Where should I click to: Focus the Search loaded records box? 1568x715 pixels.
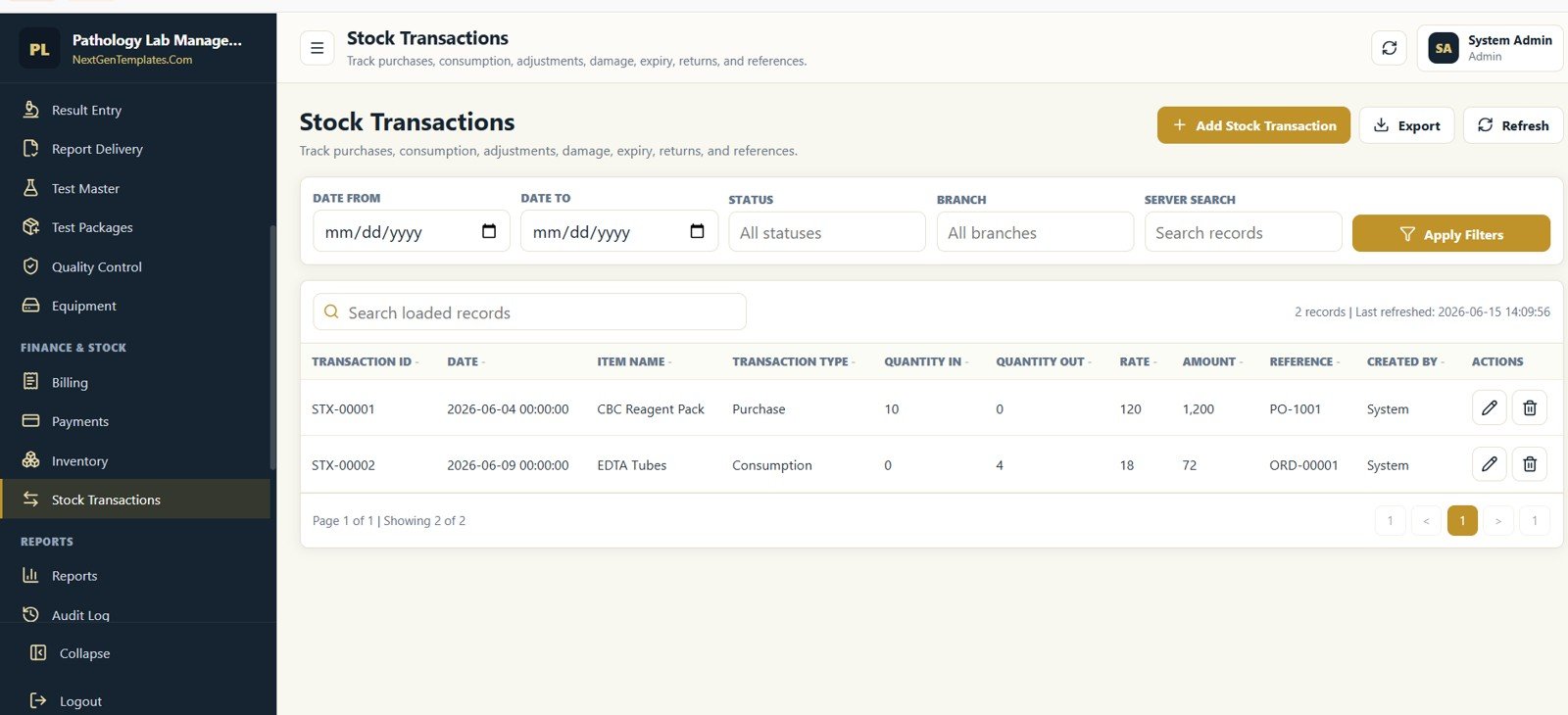pyautogui.click(x=529, y=311)
